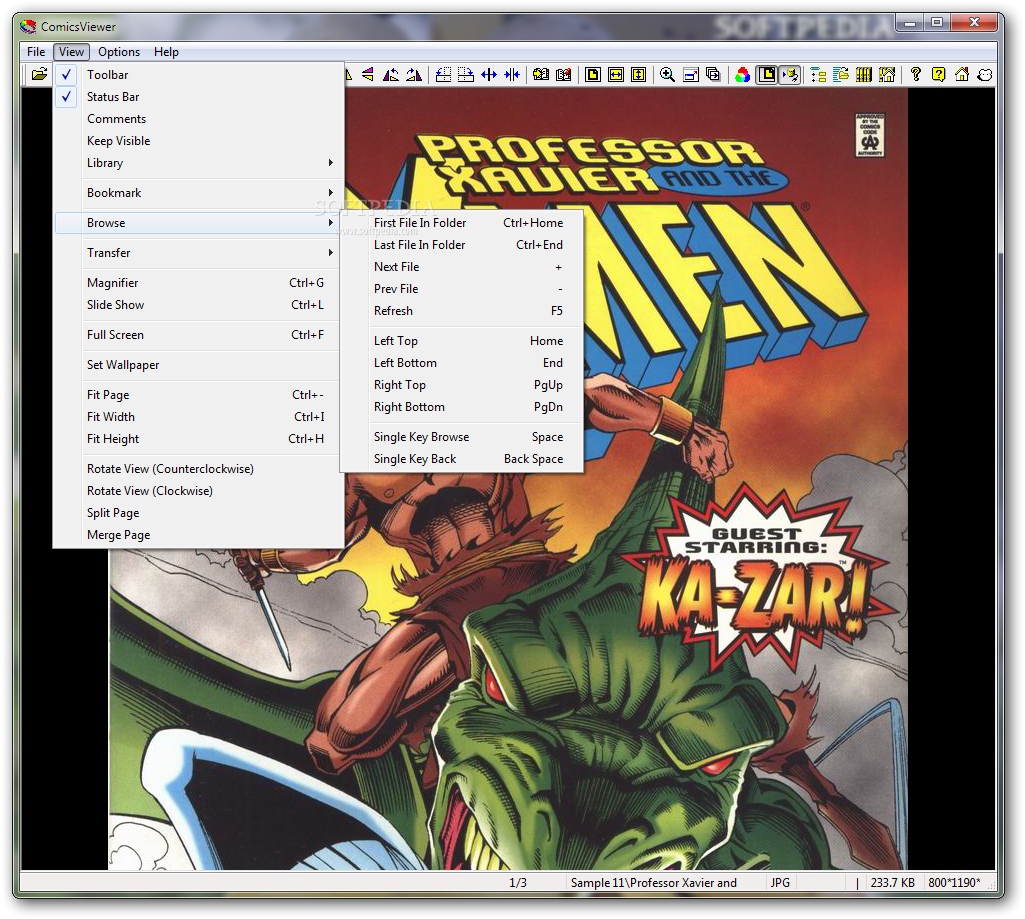Viewport: 1025px width, 919px height.
Task: Click the rotate counterclockwise toolbar icon
Action: pyautogui.click(x=391, y=75)
